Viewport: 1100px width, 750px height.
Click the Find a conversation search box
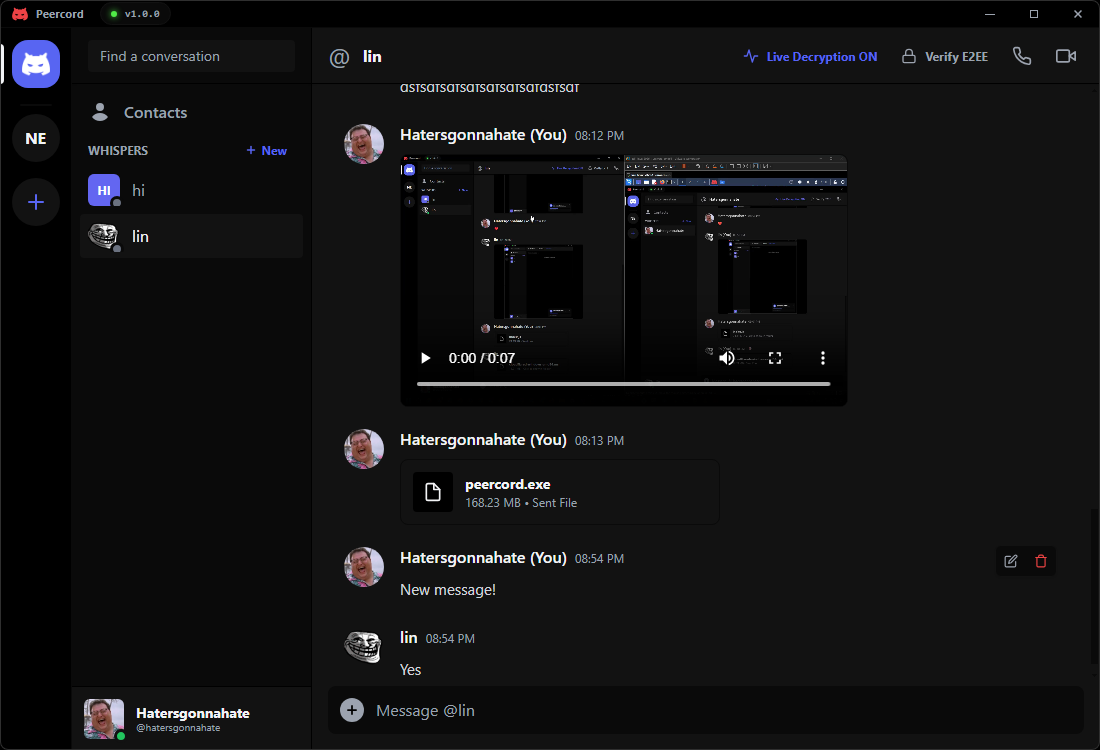coord(192,56)
